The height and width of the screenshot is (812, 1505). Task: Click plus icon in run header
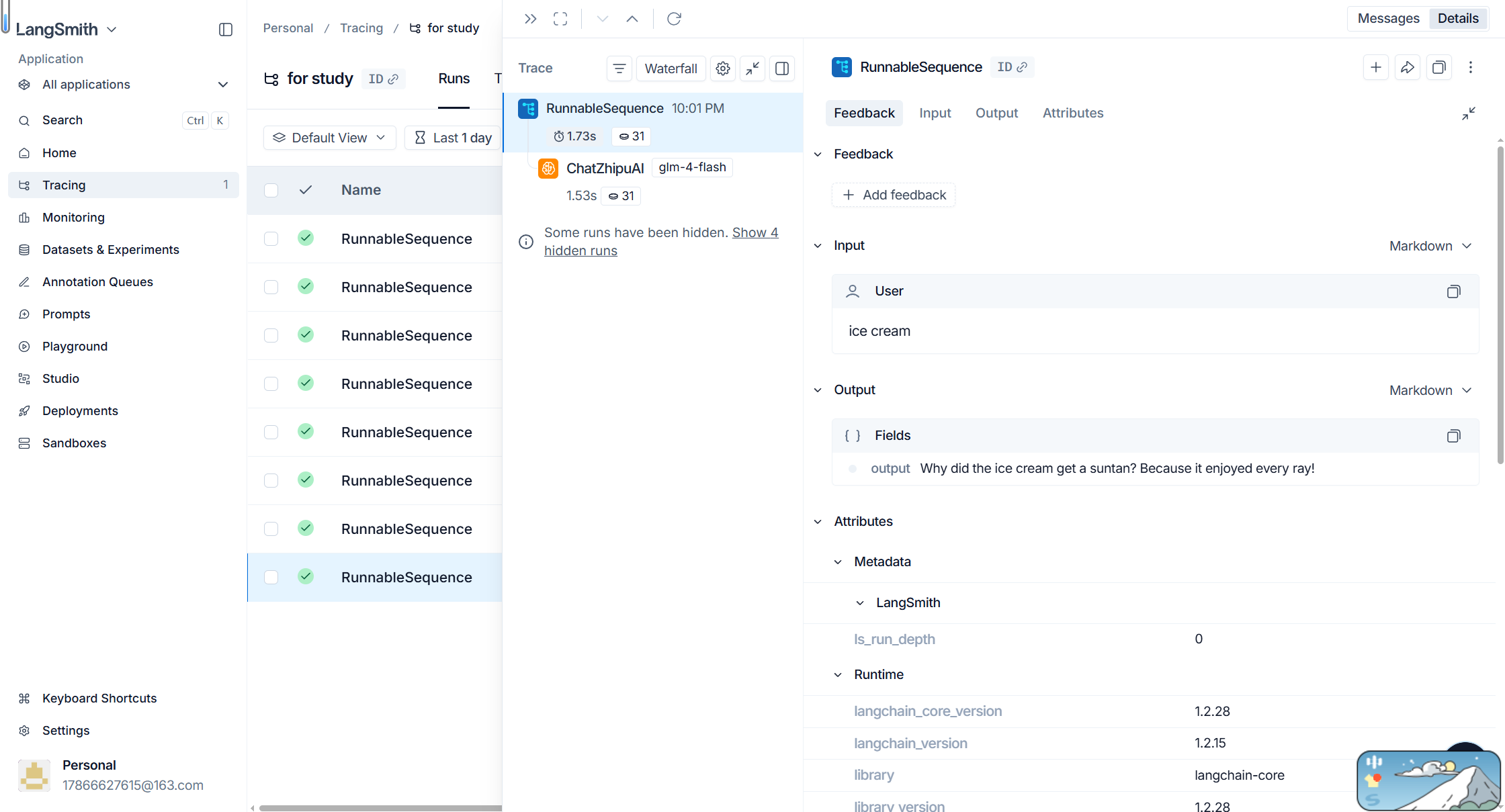(x=1376, y=67)
